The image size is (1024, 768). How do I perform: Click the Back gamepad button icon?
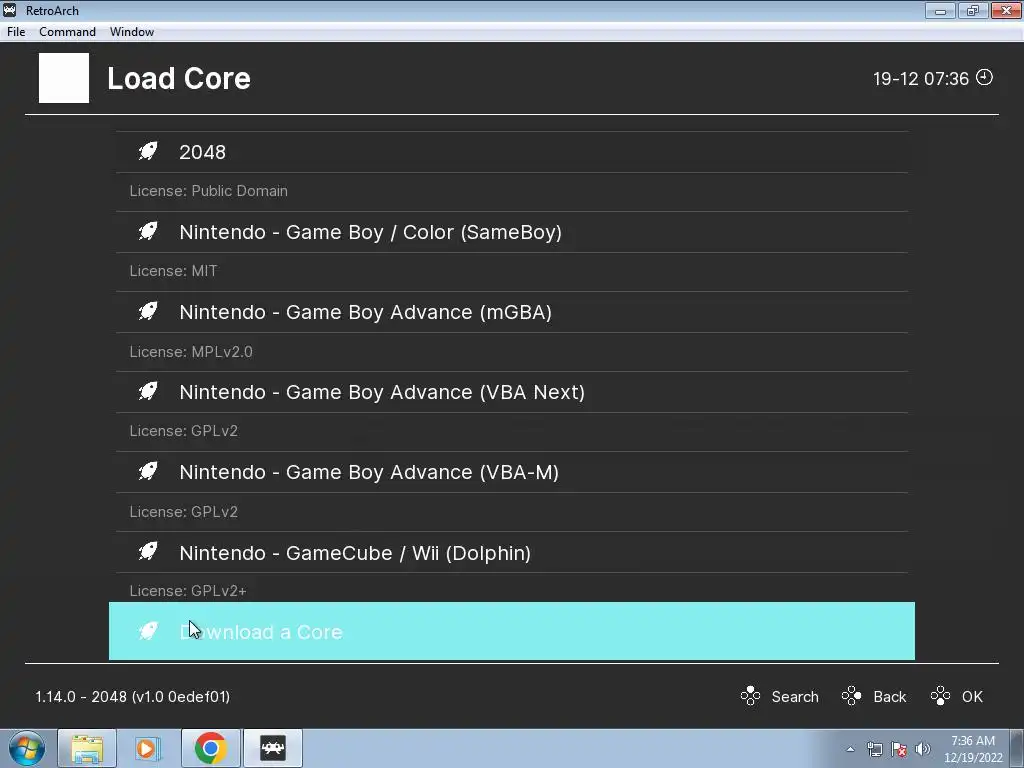[x=852, y=696]
